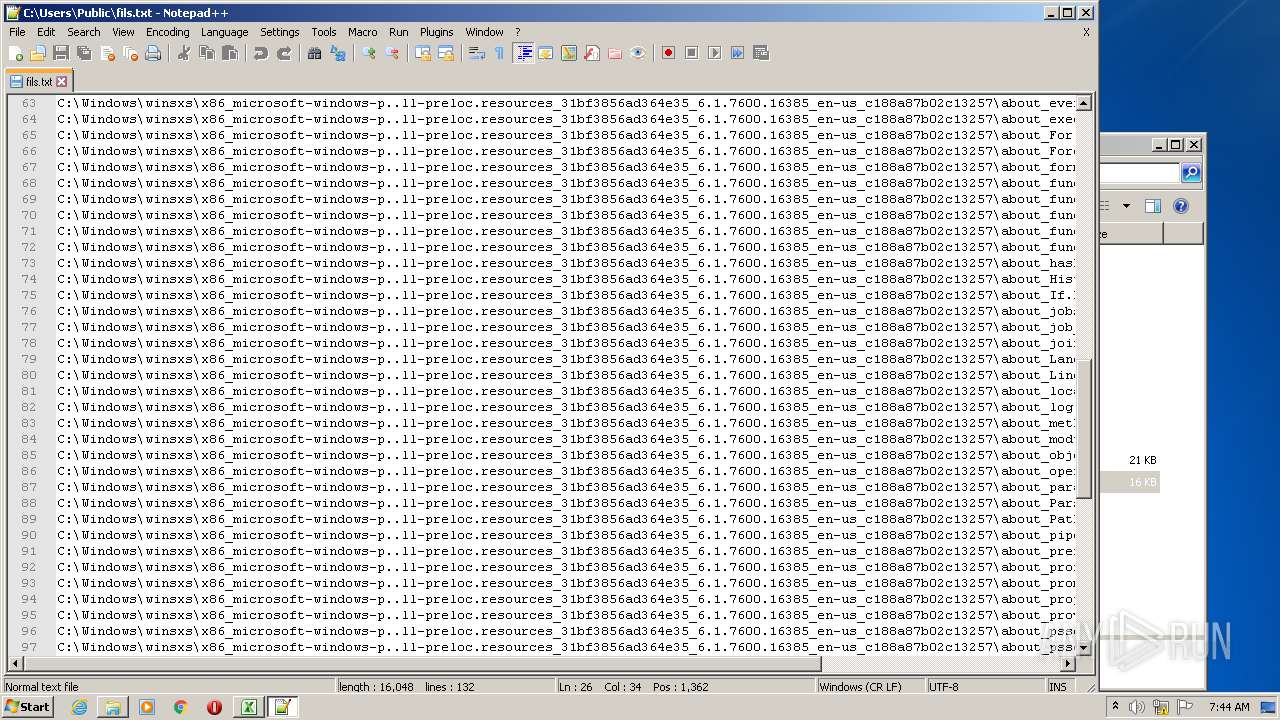Toggle word wrap

point(477,53)
